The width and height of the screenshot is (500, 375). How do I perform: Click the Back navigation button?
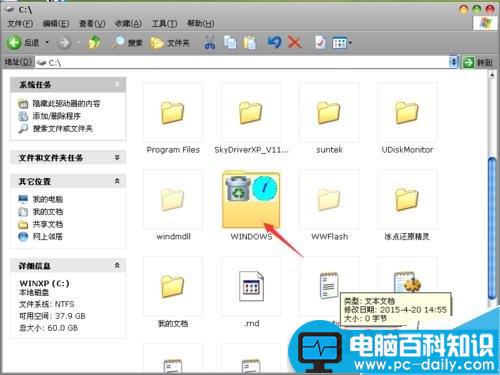[23, 43]
